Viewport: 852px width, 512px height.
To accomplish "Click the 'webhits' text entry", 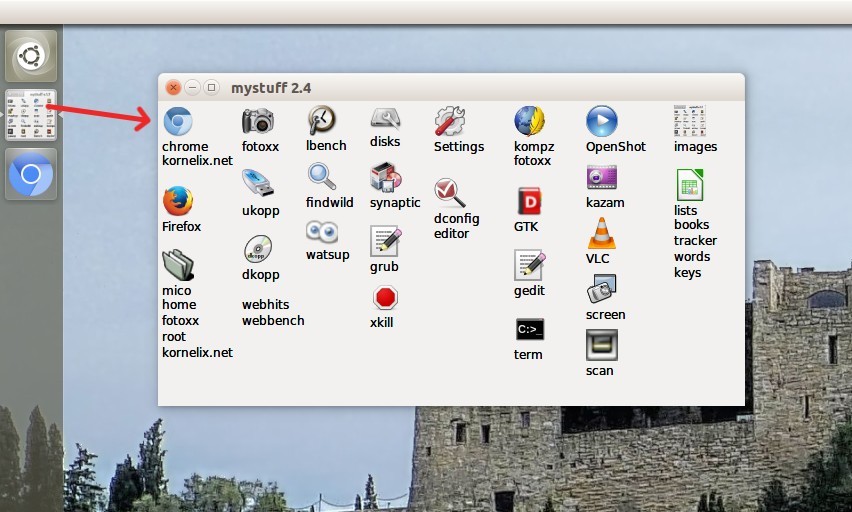I will [x=265, y=304].
